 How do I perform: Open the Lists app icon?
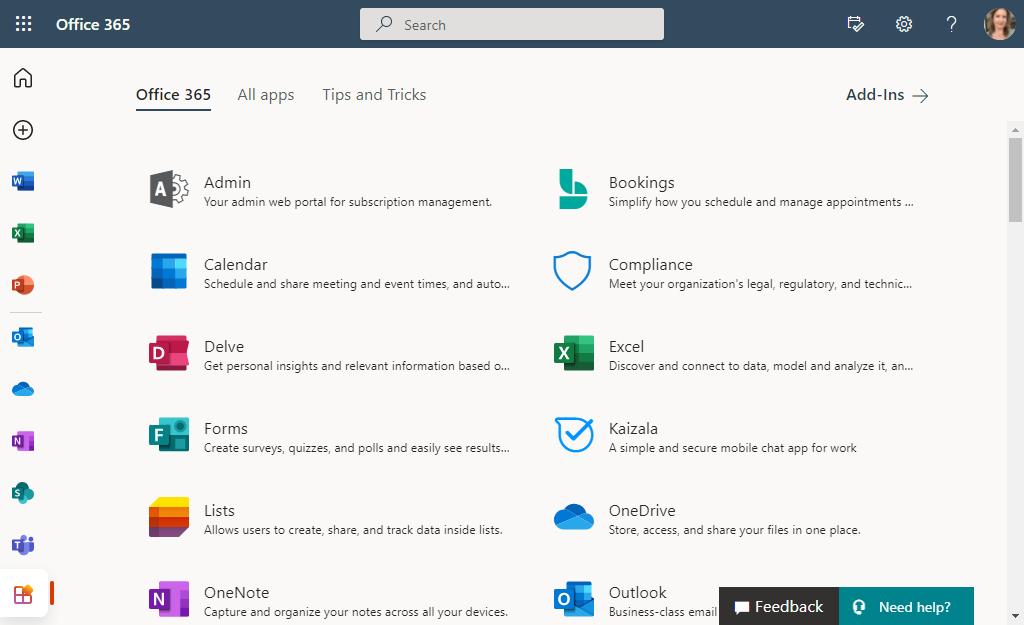click(x=169, y=517)
